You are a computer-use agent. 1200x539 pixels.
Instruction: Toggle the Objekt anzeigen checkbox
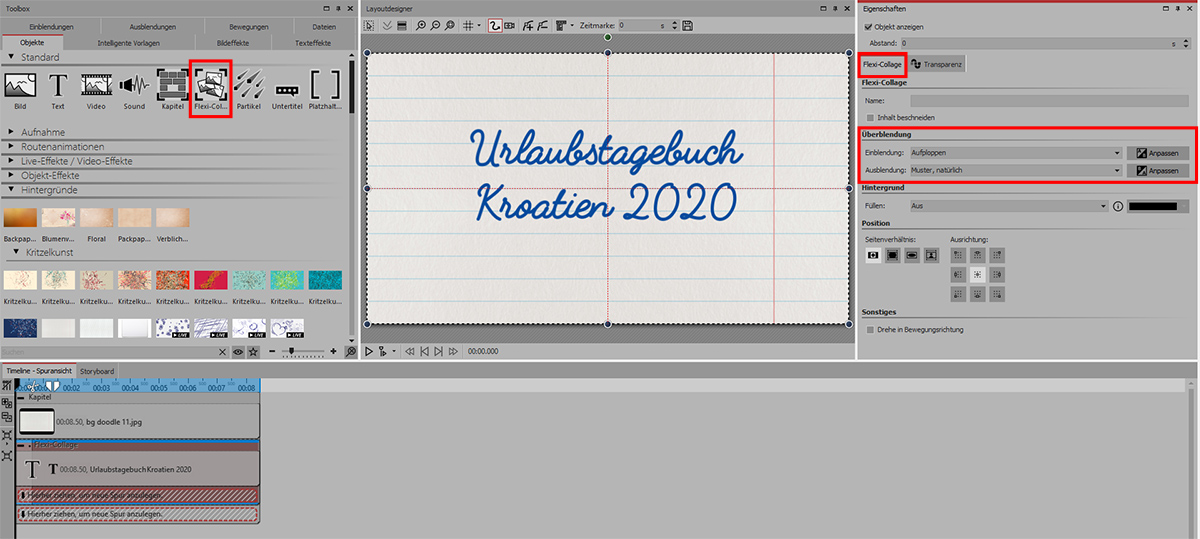pyautogui.click(x=867, y=25)
